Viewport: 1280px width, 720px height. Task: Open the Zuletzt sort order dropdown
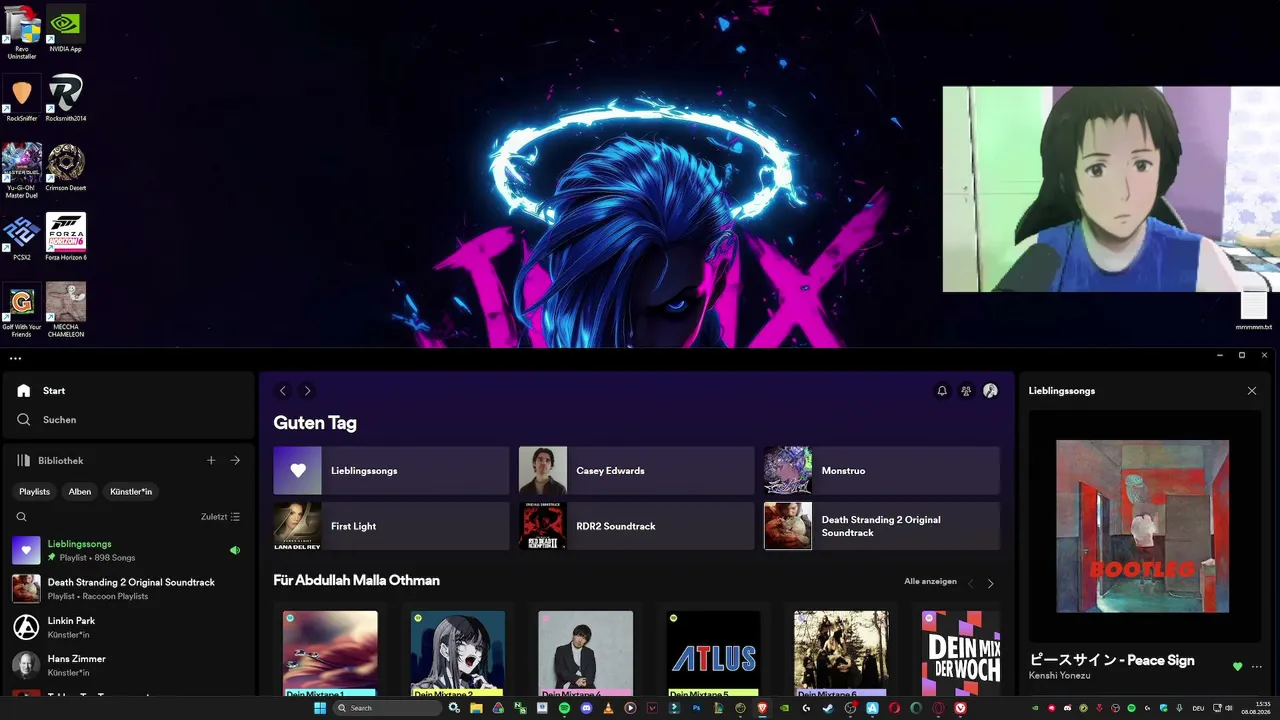pos(220,517)
